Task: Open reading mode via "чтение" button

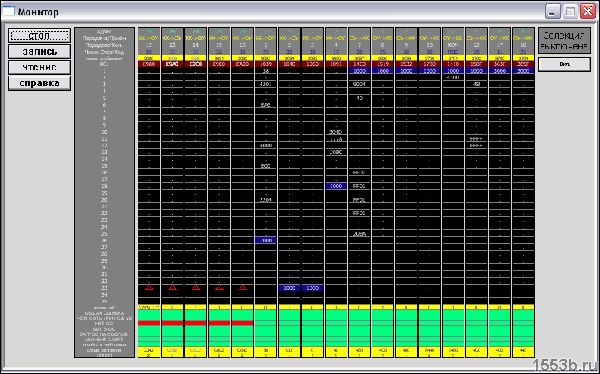Action: [39, 67]
